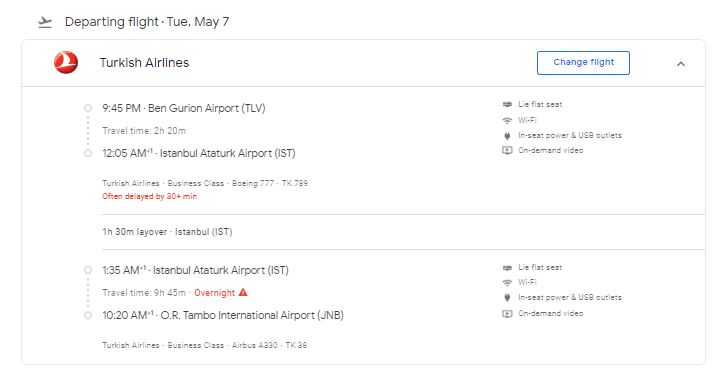Click the Turkish Airlines logo
This screenshot has width=717, height=376.
tap(66, 62)
